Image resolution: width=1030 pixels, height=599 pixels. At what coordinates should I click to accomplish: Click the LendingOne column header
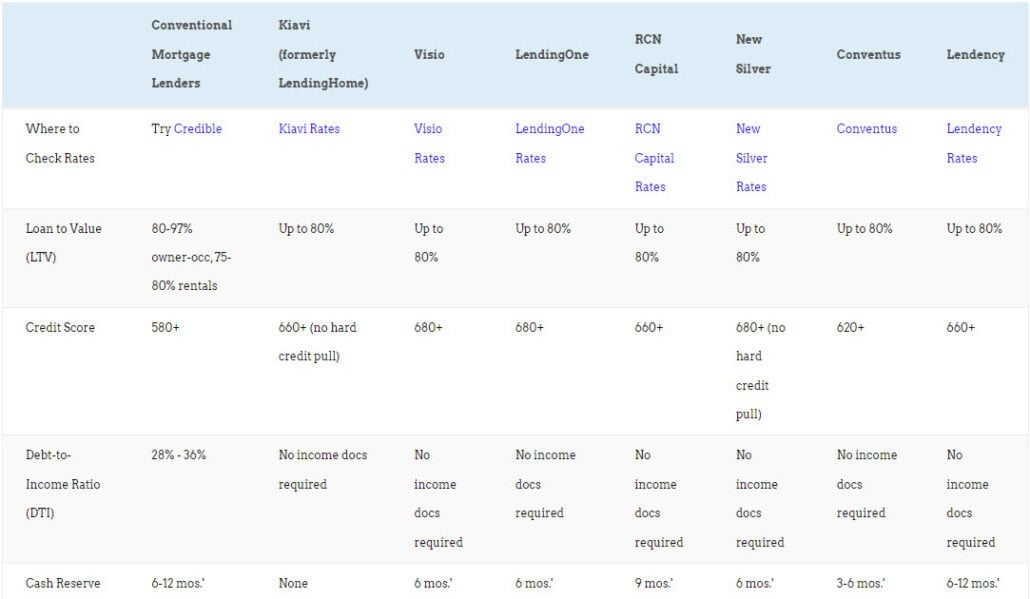(551, 54)
